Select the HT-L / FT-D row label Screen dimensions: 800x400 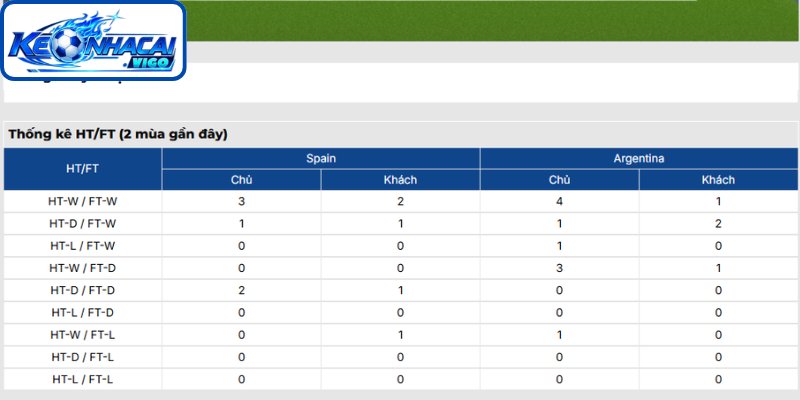pos(83,312)
